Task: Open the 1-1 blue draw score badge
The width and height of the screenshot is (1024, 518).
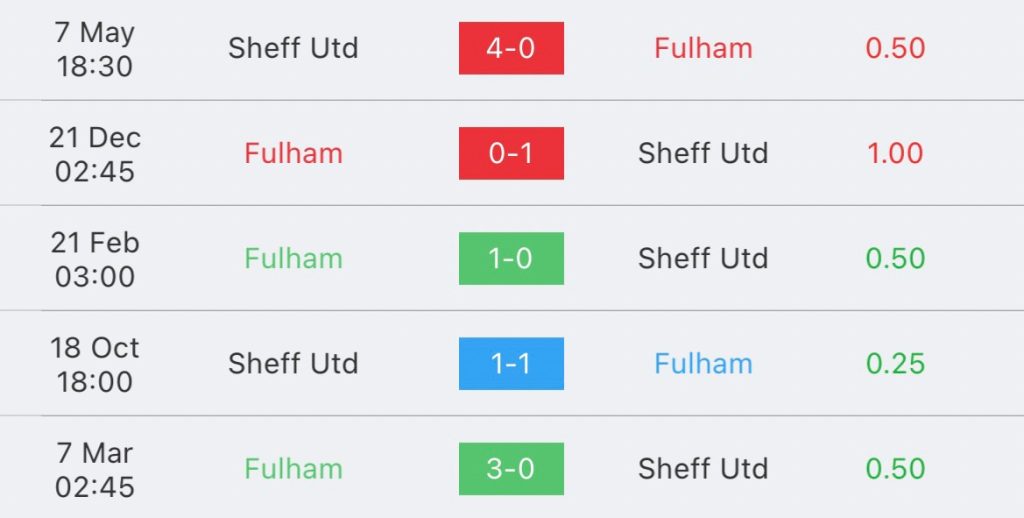Action: point(511,364)
